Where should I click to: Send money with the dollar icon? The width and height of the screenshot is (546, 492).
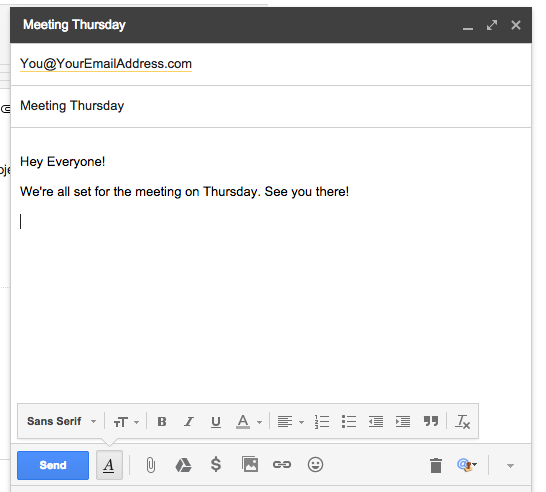point(216,464)
